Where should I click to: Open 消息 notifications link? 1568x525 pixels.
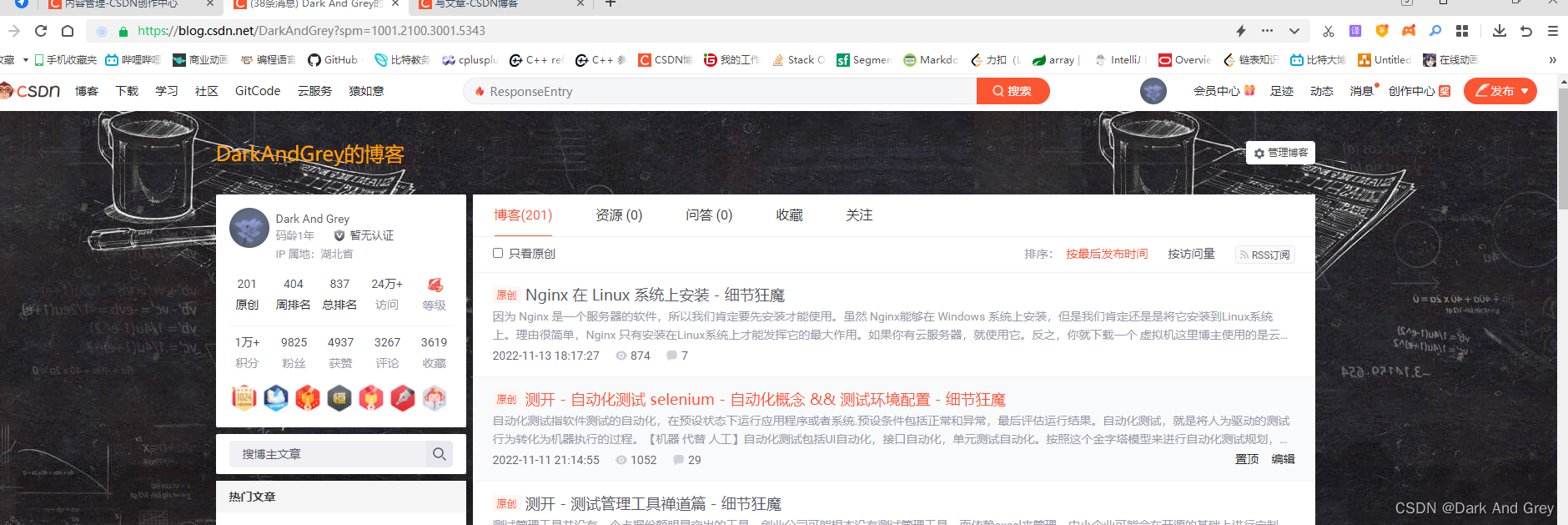point(1364,91)
